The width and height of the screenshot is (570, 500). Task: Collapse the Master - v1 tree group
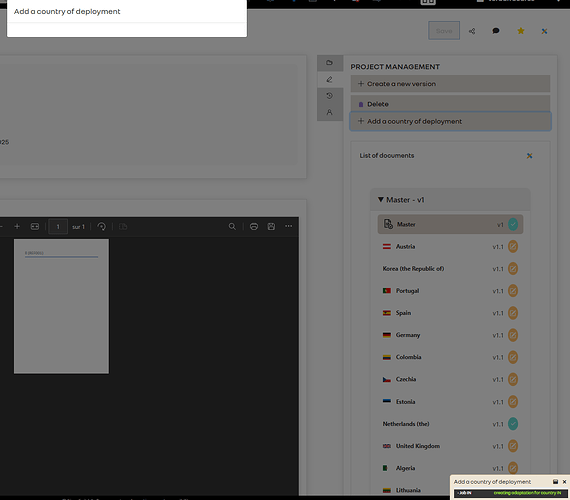click(x=381, y=200)
